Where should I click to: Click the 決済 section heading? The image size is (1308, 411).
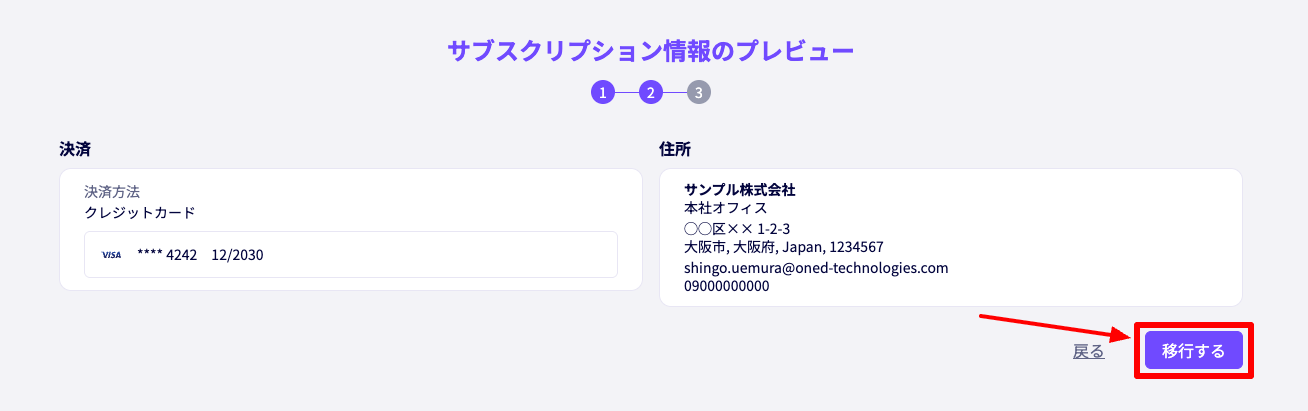[75, 149]
